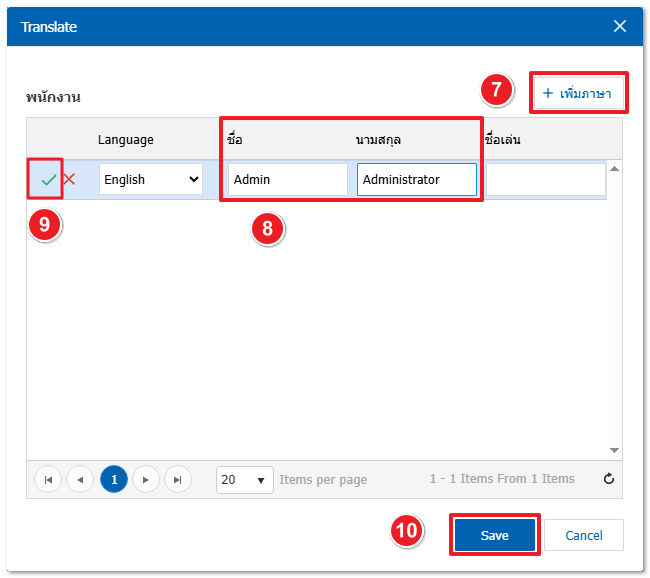Image resolution: width=650 pixels, height=578 pixels.
Task: Cancel row edit with red X
Action: [69, 180]
